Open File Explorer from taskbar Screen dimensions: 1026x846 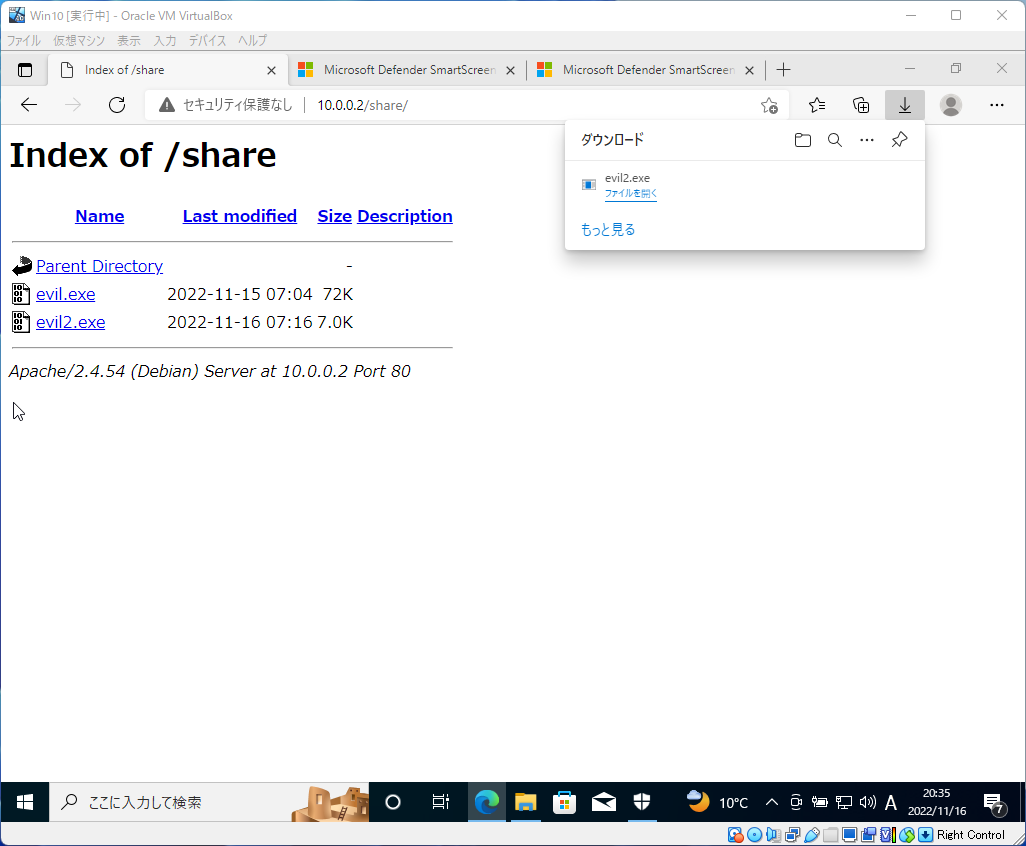(525, 802)
